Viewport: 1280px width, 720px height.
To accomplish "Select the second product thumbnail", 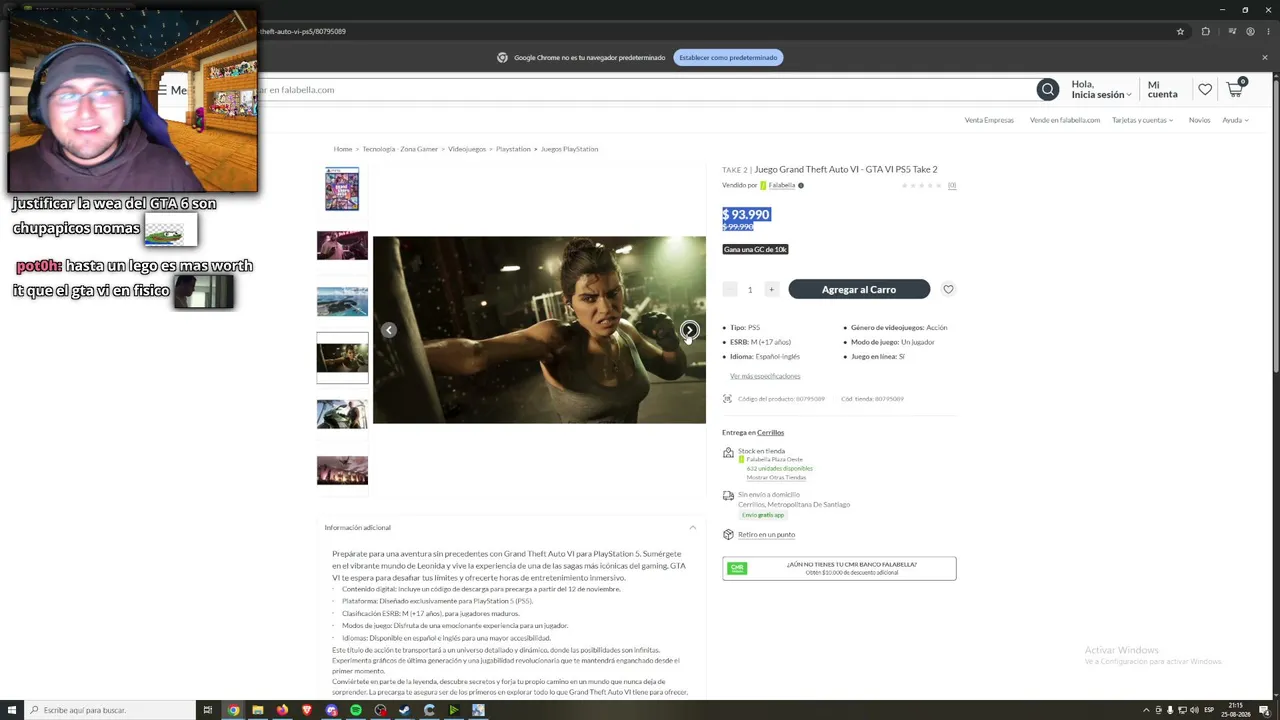I will pos(342,245).
